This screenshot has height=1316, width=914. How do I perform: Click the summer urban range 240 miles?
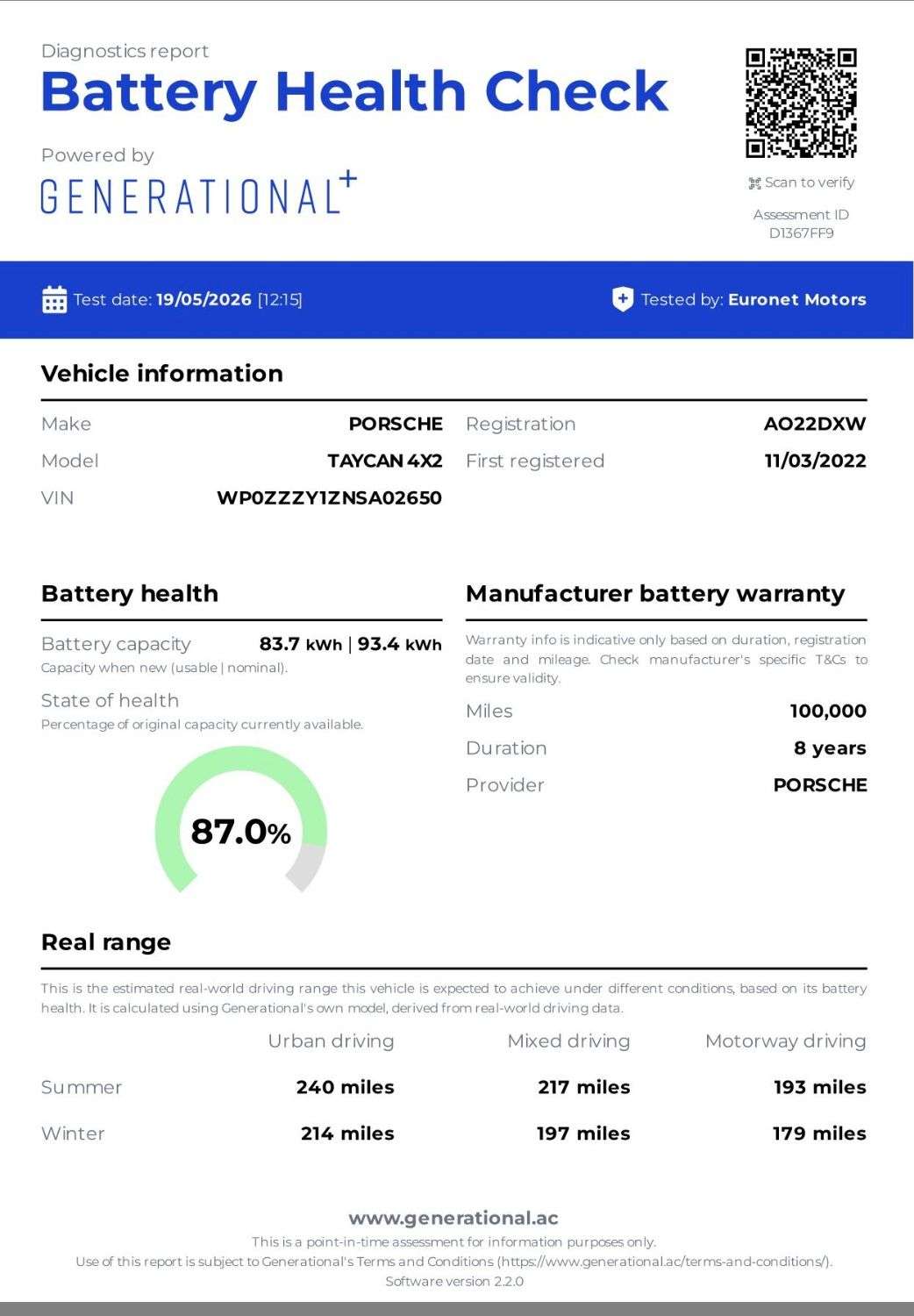[346, 1087]
